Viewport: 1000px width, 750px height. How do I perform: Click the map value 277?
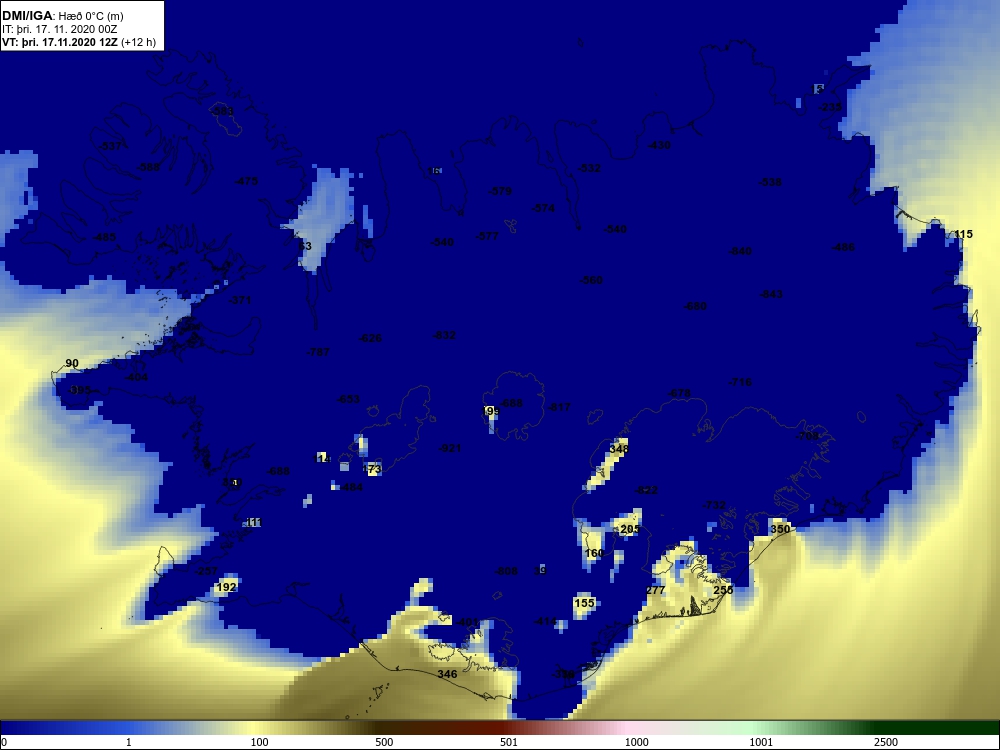[656, 590]
